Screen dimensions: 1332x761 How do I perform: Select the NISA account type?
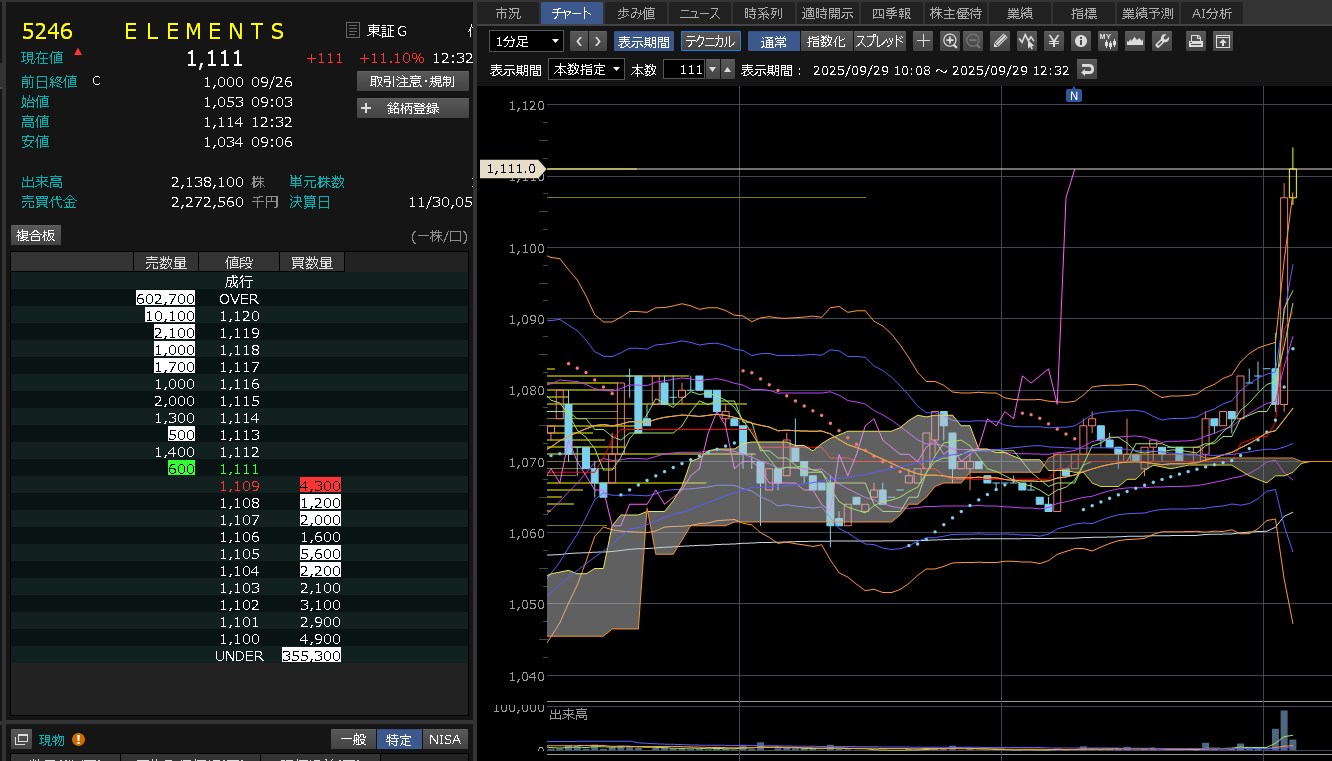coord(445,739)
